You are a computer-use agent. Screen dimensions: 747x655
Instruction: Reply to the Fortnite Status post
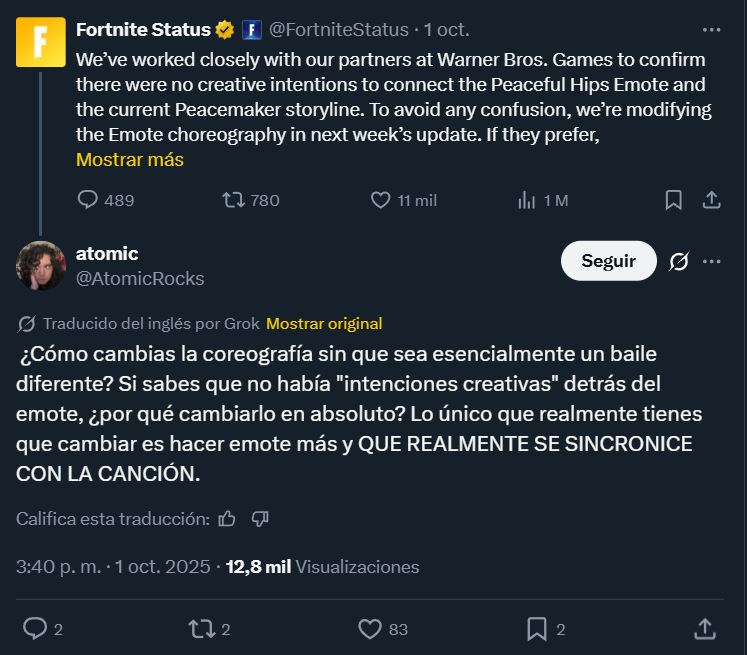click(88, 200)
